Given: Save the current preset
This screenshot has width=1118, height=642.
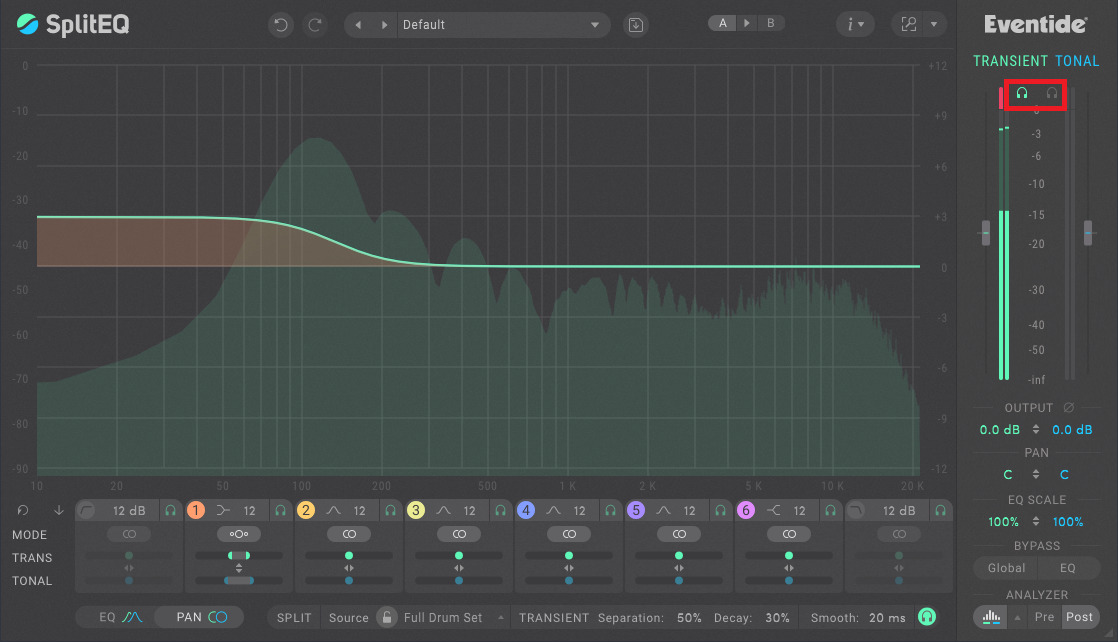Looking at the screenshot, I should (635, 25).
